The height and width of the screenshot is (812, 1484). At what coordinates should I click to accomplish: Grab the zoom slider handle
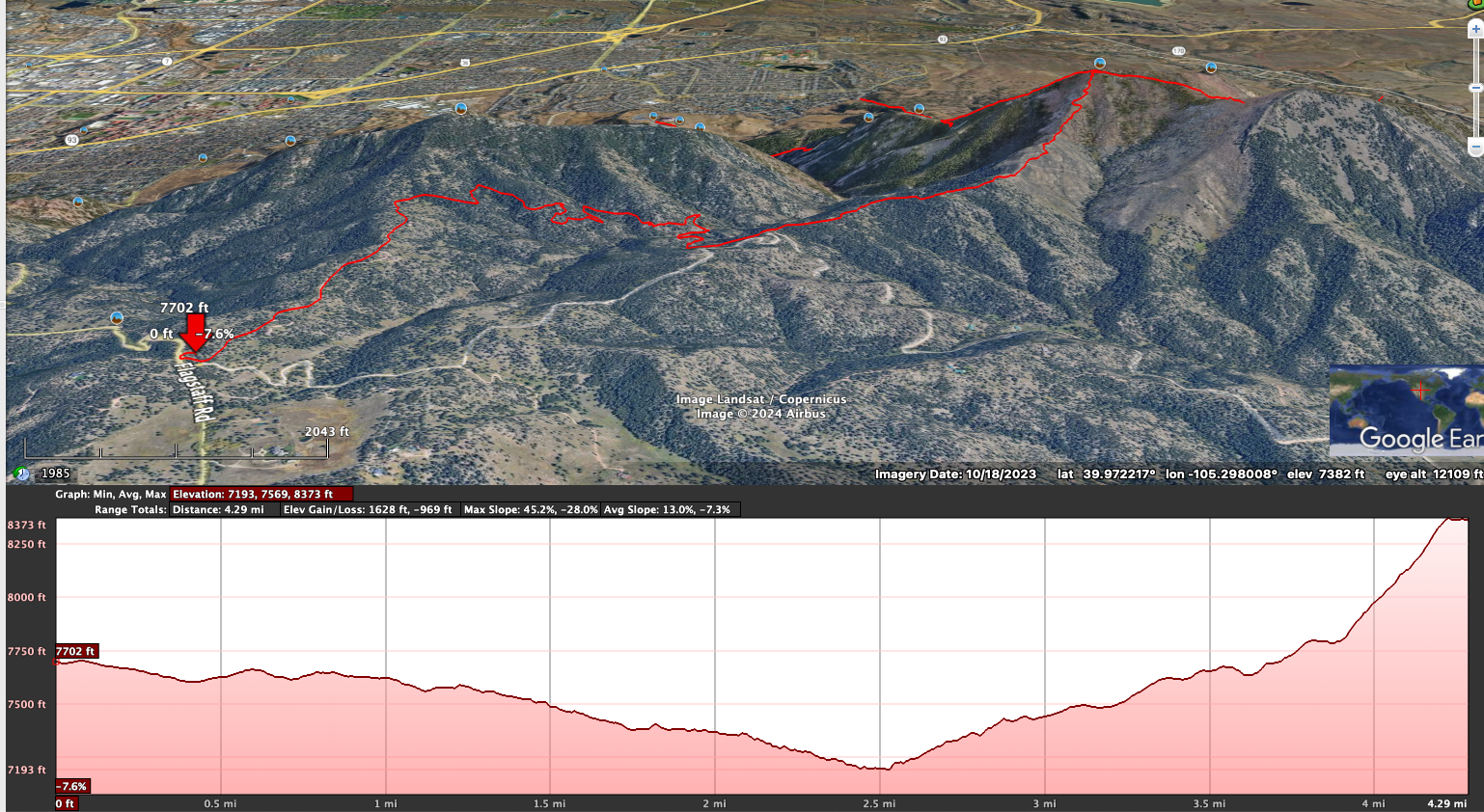[1475, 88]
